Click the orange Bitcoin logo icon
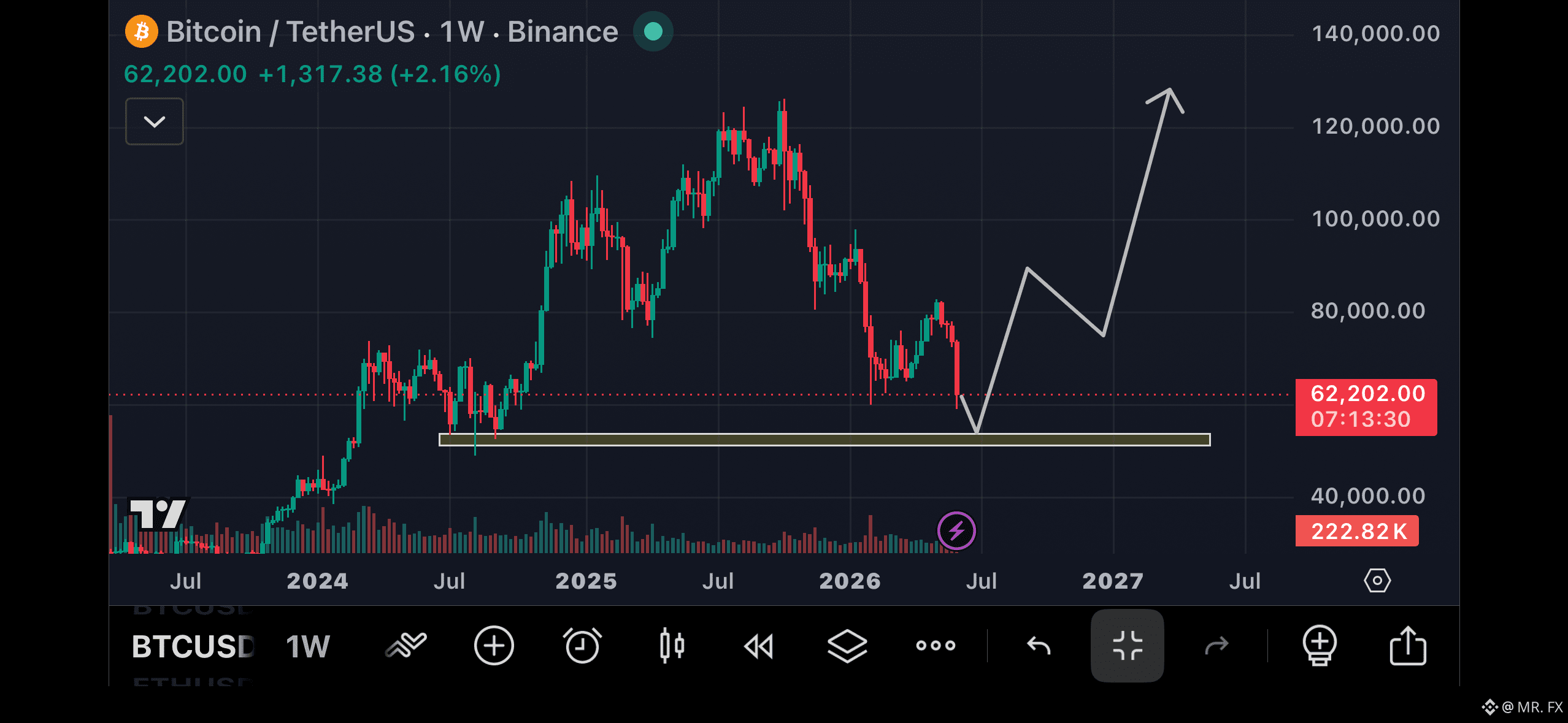The image size is (1568, 723). click(x=142, y=32)
